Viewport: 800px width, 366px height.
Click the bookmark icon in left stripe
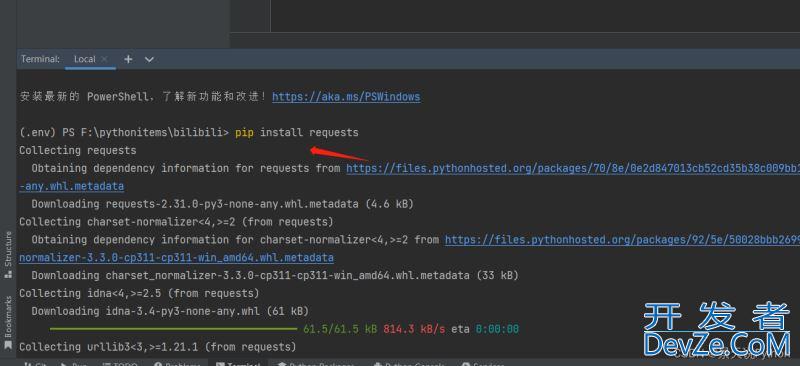coord(8,346)
